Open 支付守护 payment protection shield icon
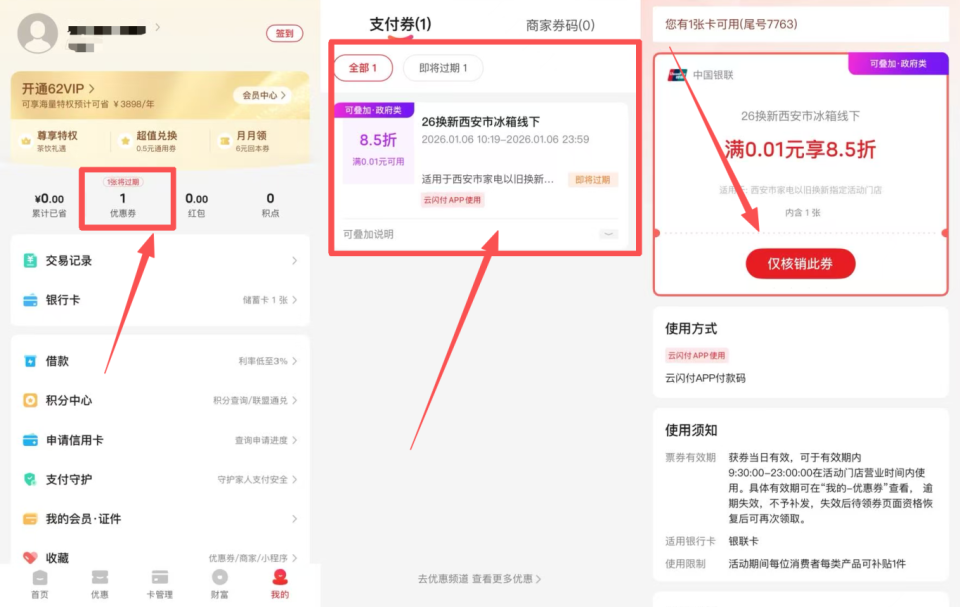Image resolution: width=960 pixels, height=607 pixels. [x=28, y=479]
